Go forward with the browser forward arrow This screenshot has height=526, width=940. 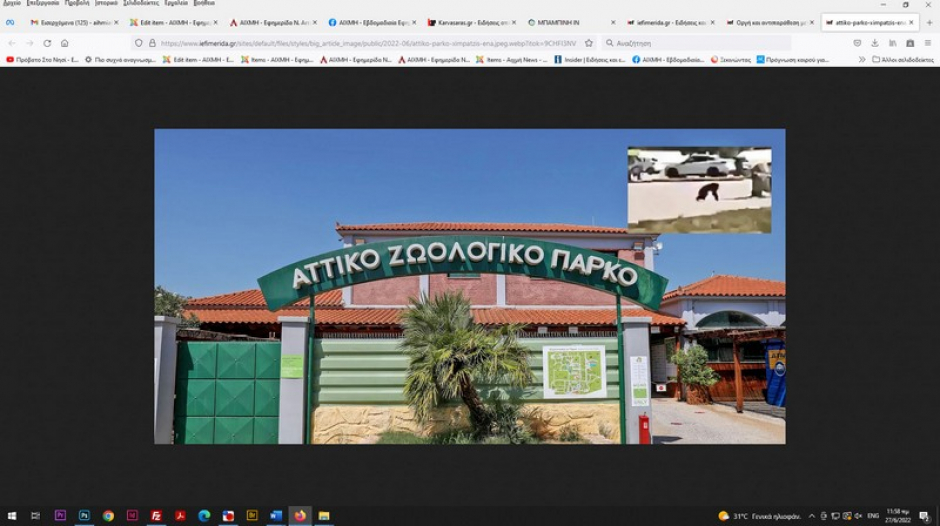pos(29,43)
